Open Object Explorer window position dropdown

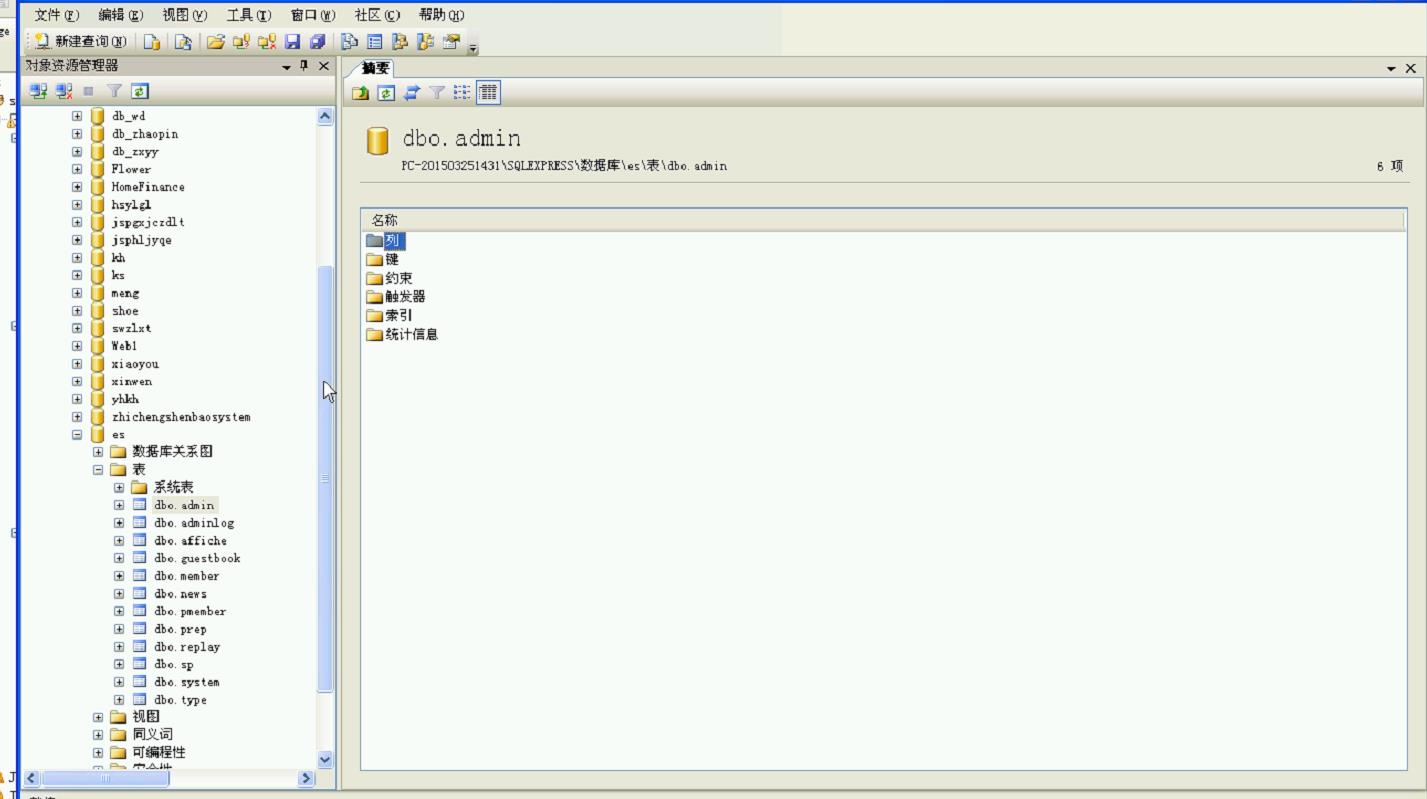click(287, 67)
